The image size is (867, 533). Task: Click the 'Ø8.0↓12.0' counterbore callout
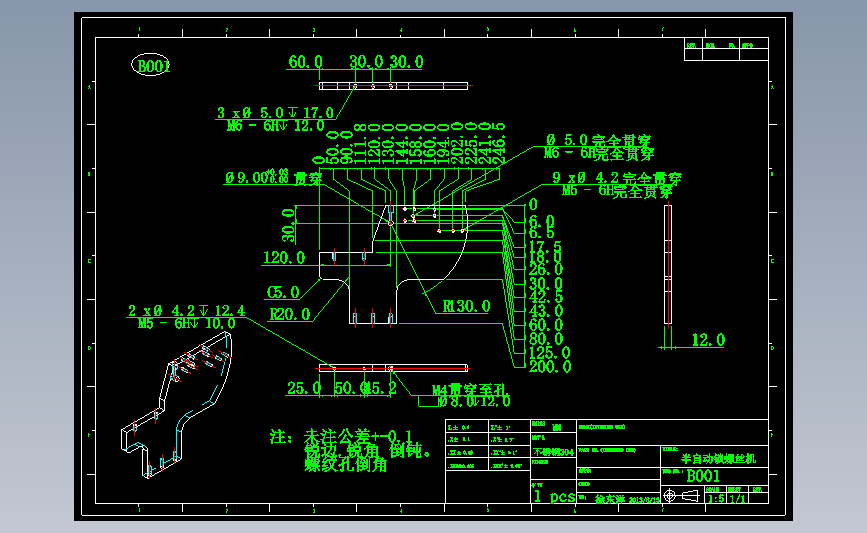pyautogui.click(x=474, y=401)
